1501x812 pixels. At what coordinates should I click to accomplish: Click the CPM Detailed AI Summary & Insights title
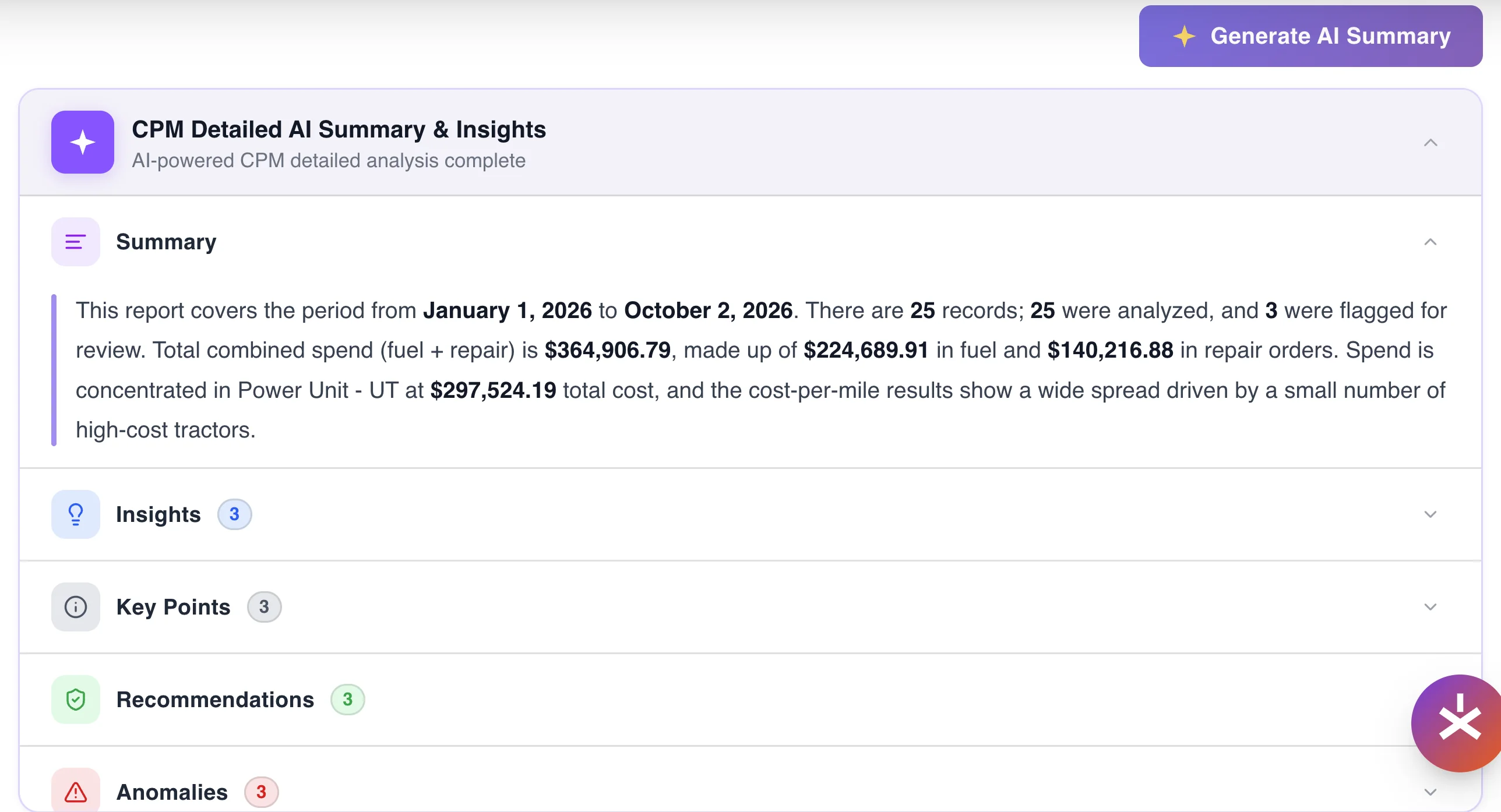[339, 129]
